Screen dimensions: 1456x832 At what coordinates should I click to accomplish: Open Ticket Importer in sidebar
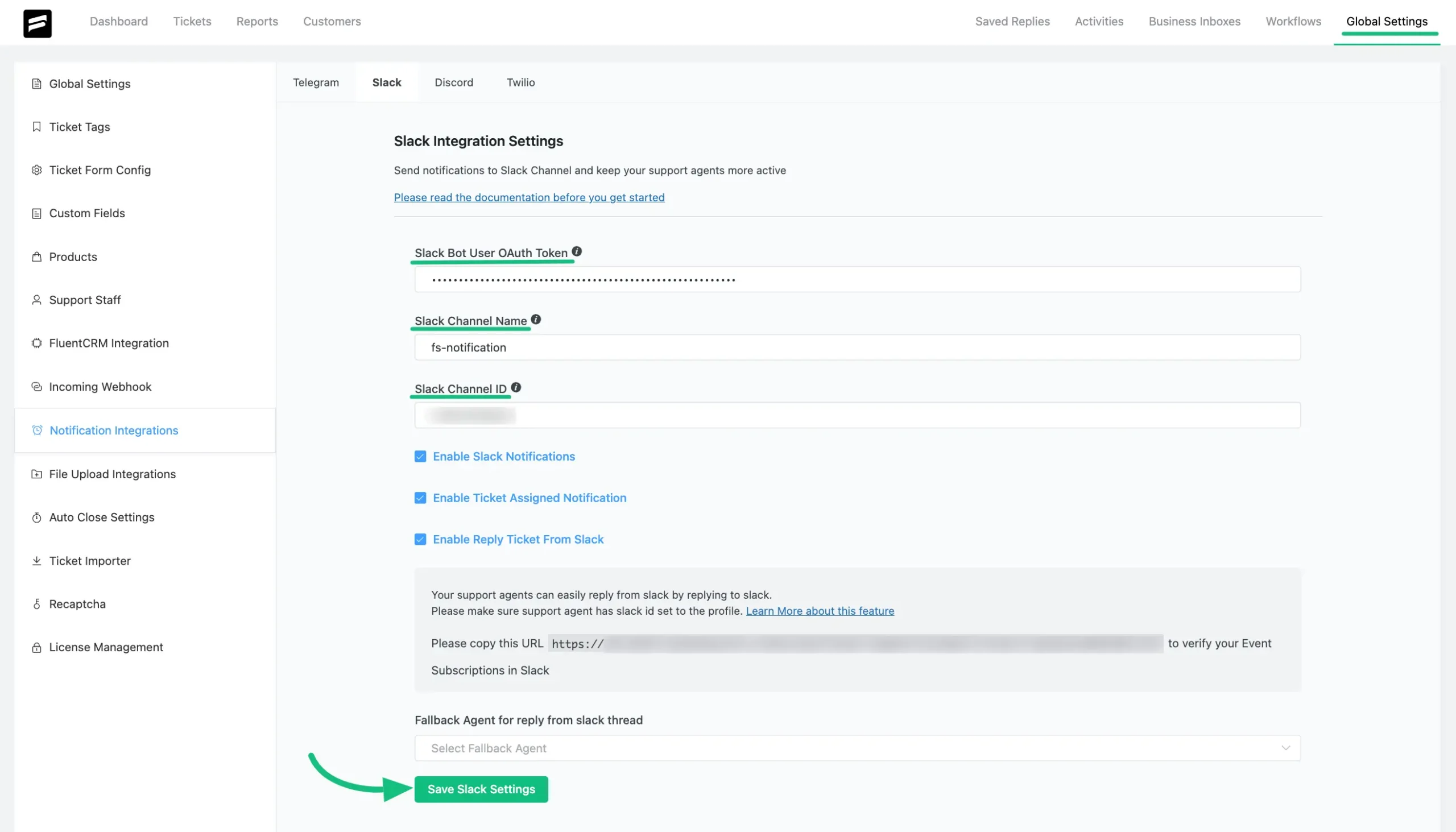pyautogui.click(x=145, y=561)
